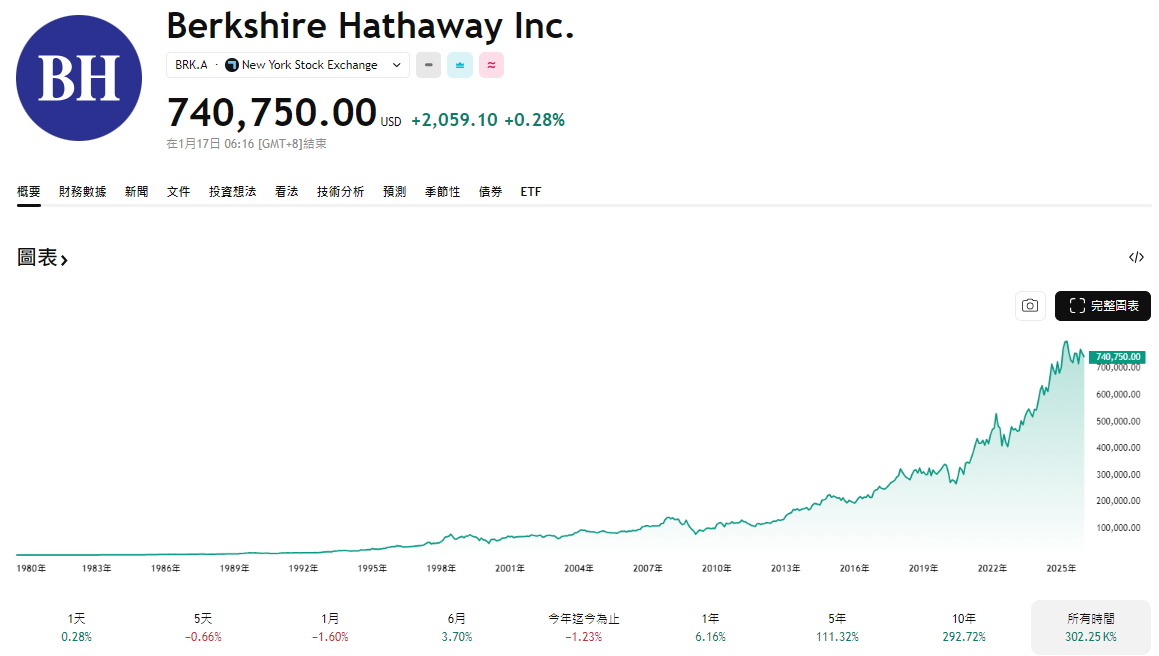Click the New York Stock Exchange logo

point(232,65)
